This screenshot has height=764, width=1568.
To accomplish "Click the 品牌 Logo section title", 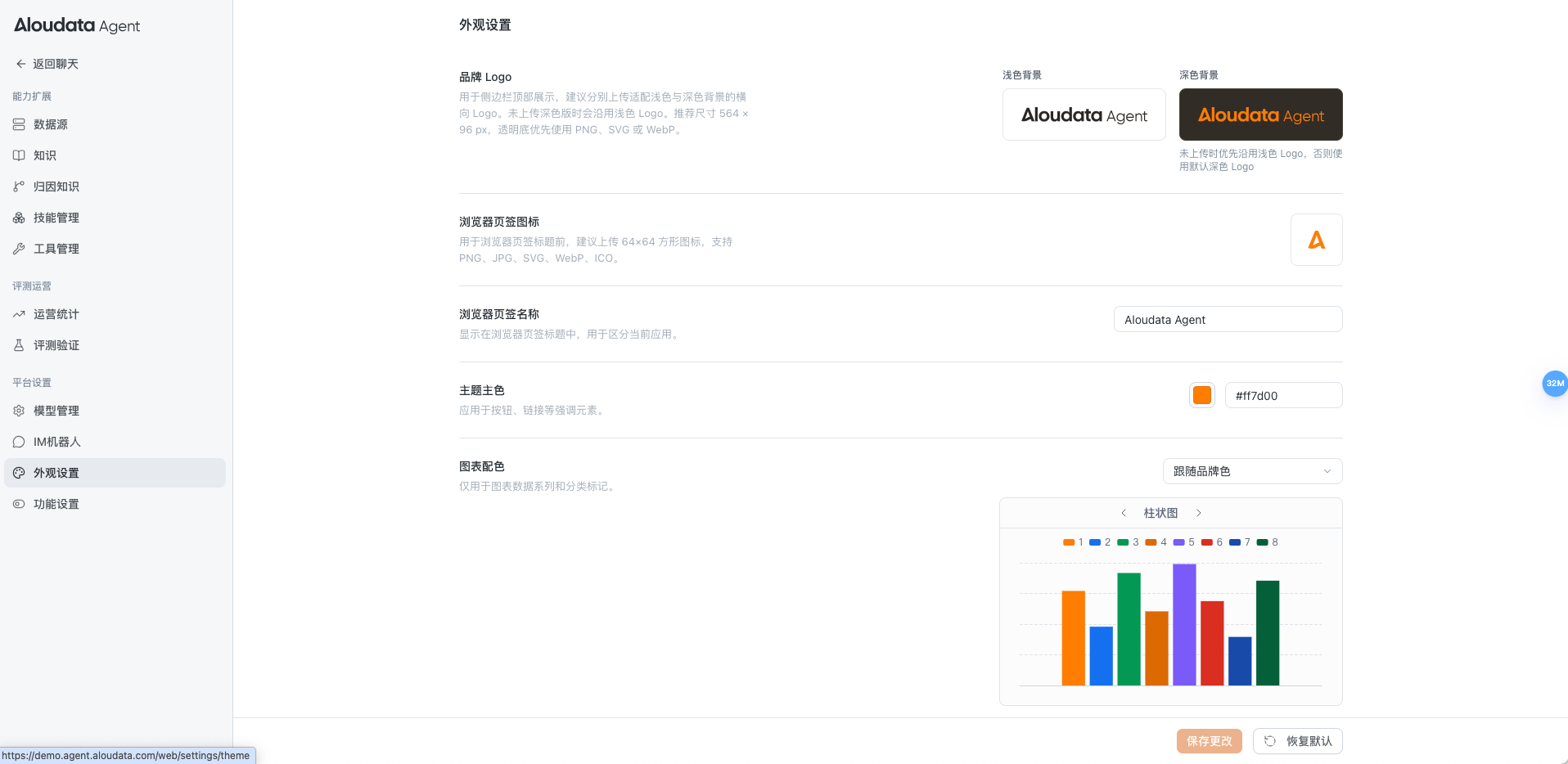I will point(485,77).
